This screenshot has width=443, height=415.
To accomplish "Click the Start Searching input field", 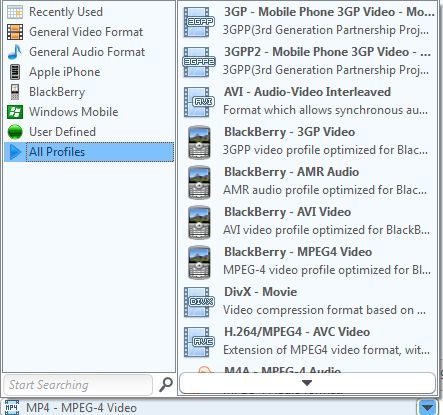I will [78, 385].
